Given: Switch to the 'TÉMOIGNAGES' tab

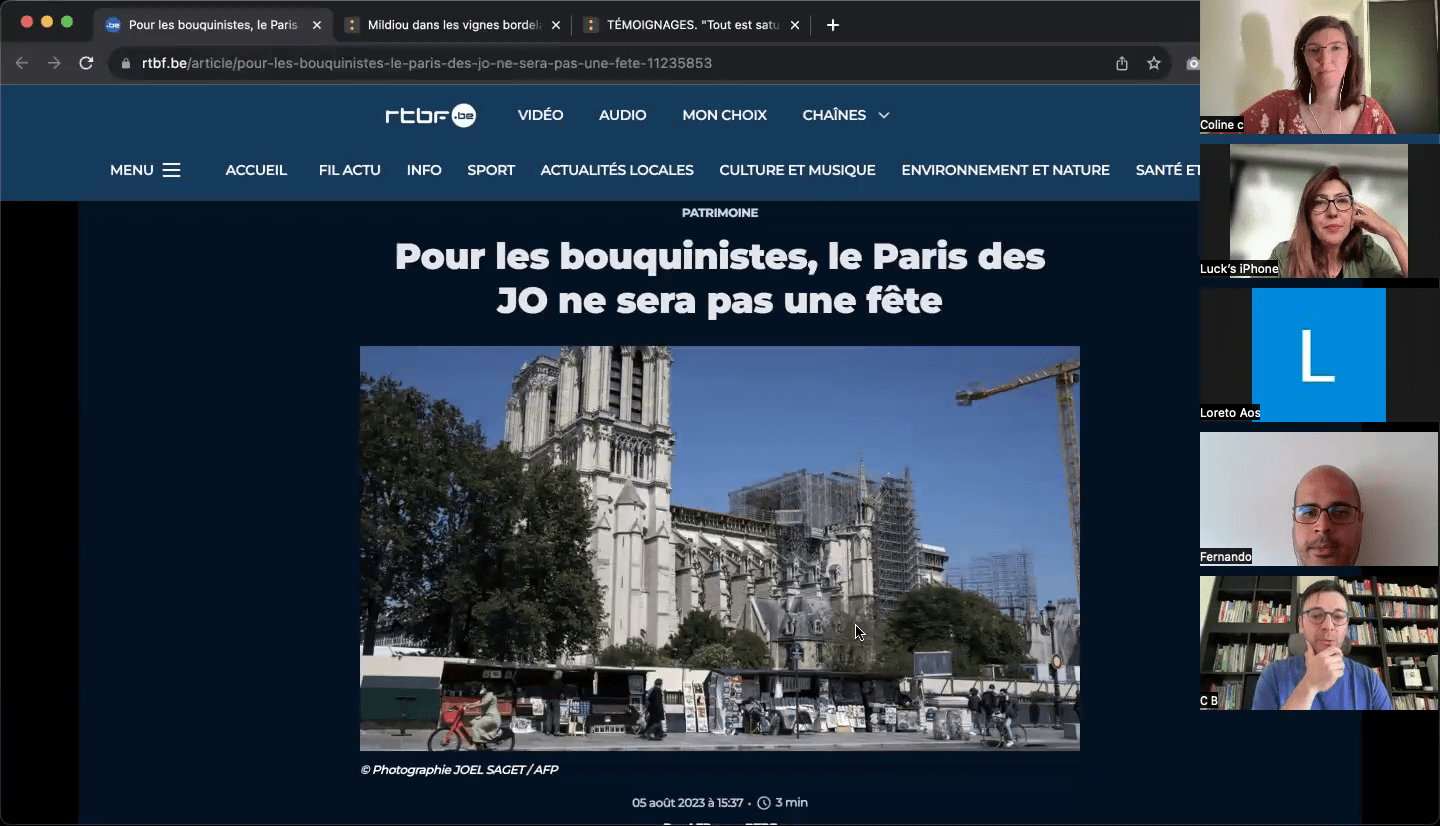Looking at the screenshot, I should 692,25.
